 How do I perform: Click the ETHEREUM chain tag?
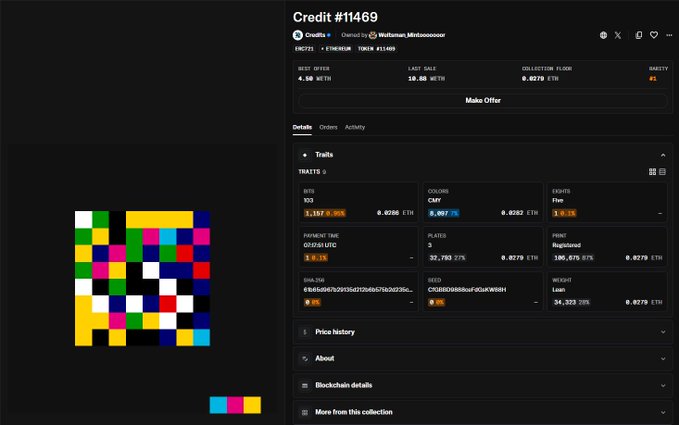point(336,49)
